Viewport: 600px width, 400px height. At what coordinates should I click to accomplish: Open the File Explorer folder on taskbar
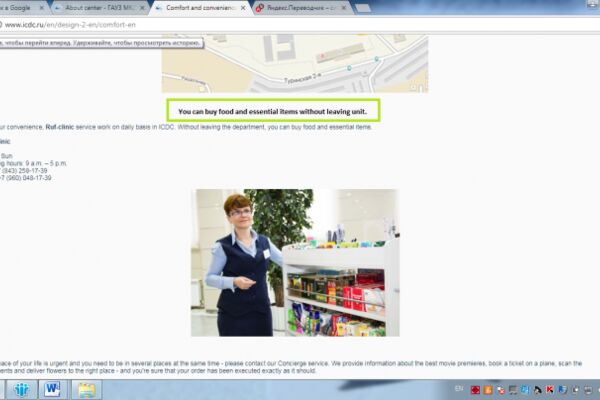click(87, 390)
